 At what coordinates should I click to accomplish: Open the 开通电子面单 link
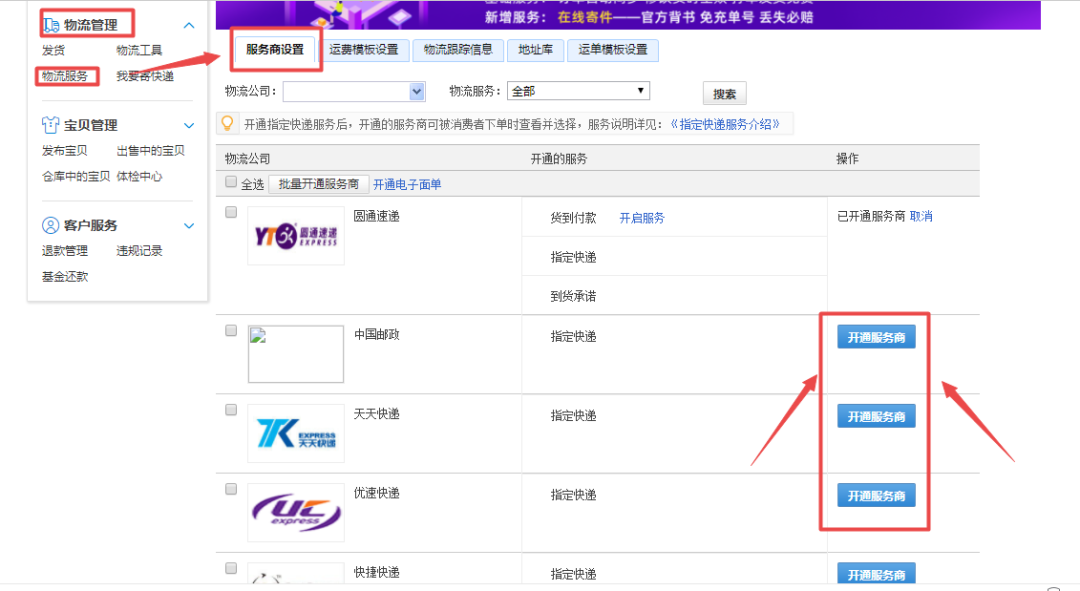tap(407, 184)
